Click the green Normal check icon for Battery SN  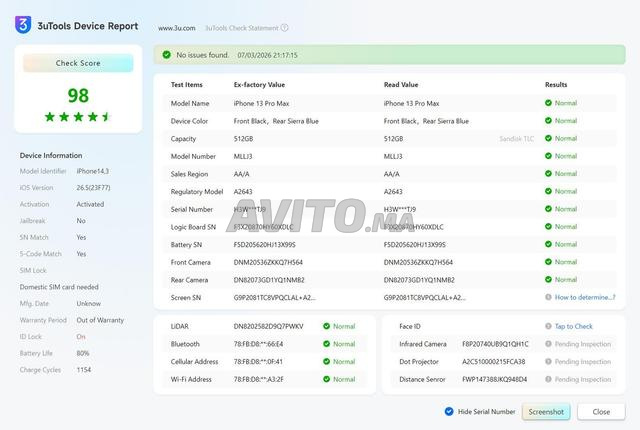(548, 244)
